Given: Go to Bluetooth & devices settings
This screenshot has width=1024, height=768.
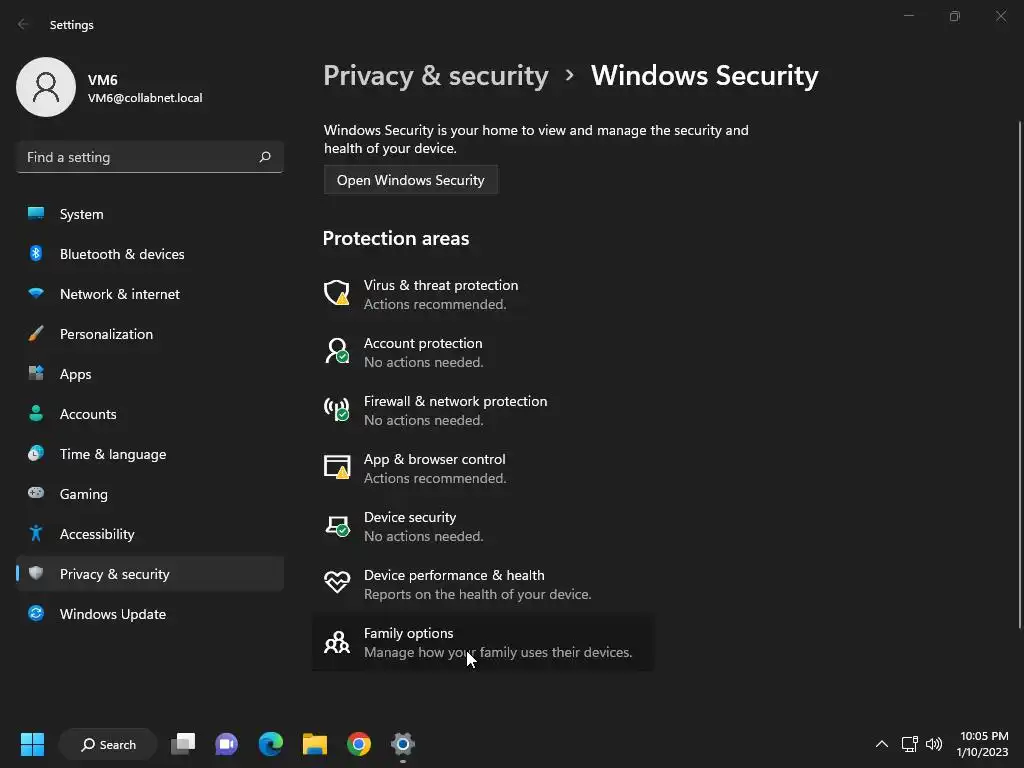Looking at the screenshot, I should click(121, 254).
